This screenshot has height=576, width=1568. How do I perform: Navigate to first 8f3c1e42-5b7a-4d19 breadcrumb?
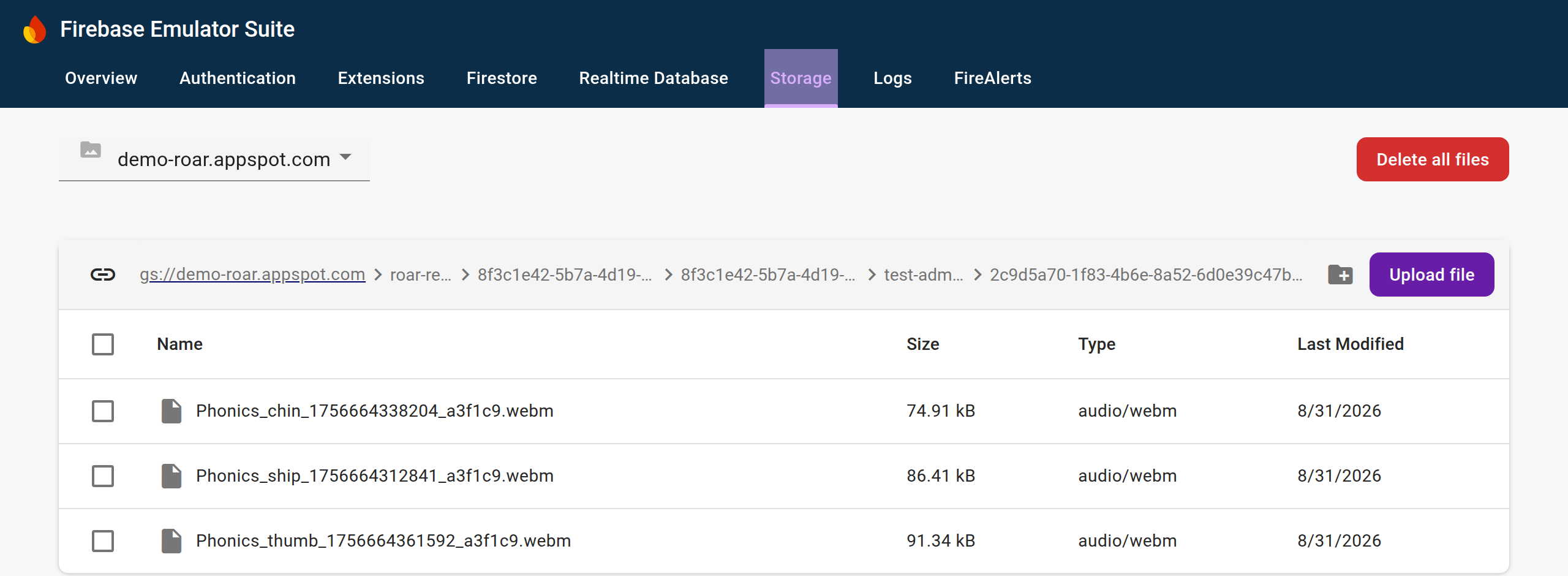(x=565, y=275)
